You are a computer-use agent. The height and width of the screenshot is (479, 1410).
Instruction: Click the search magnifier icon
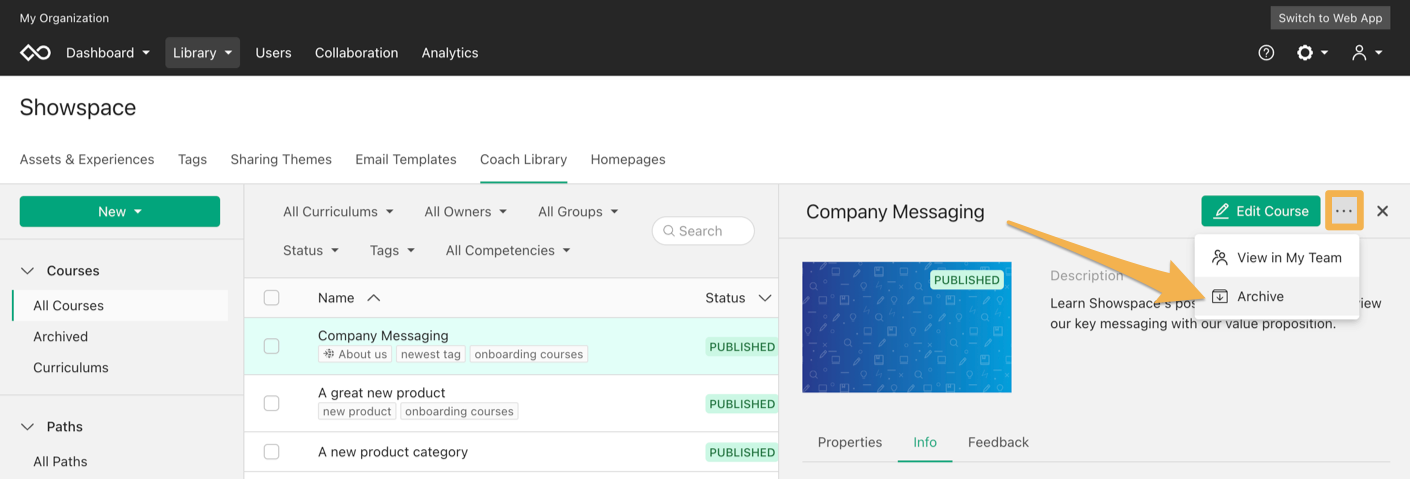click(669, 231)
